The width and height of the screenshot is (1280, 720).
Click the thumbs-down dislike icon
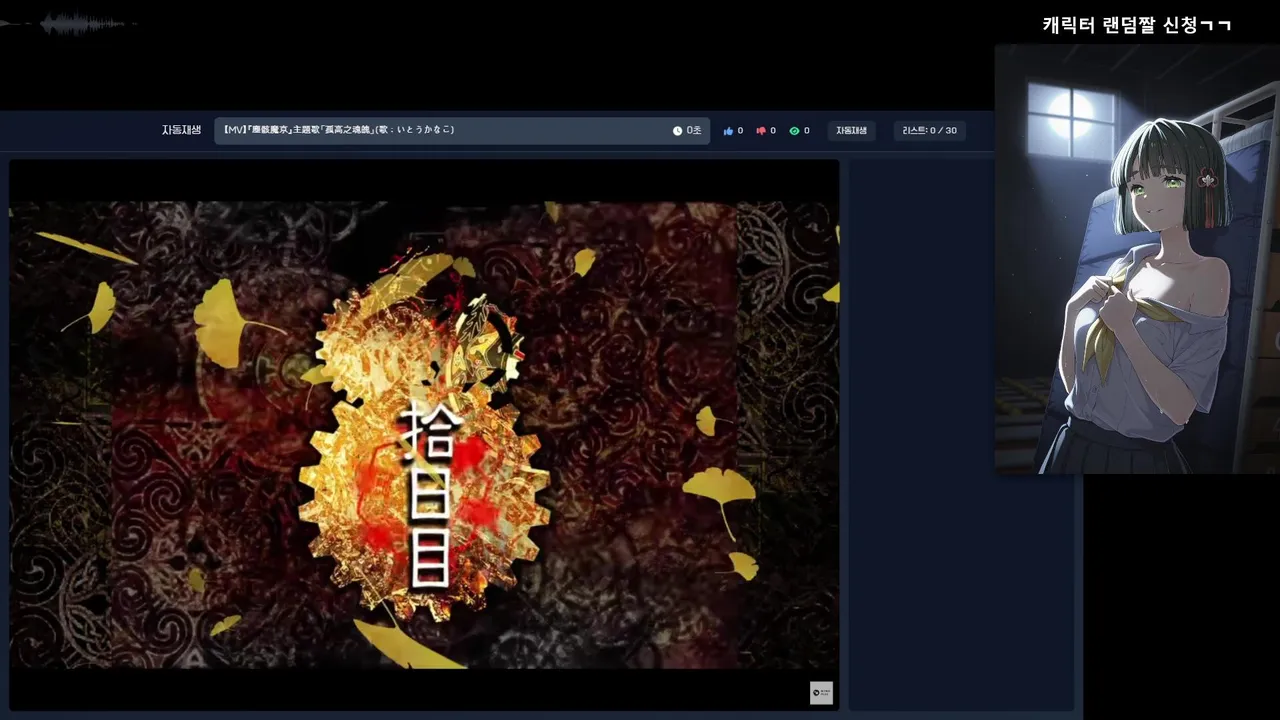[761, 131]
